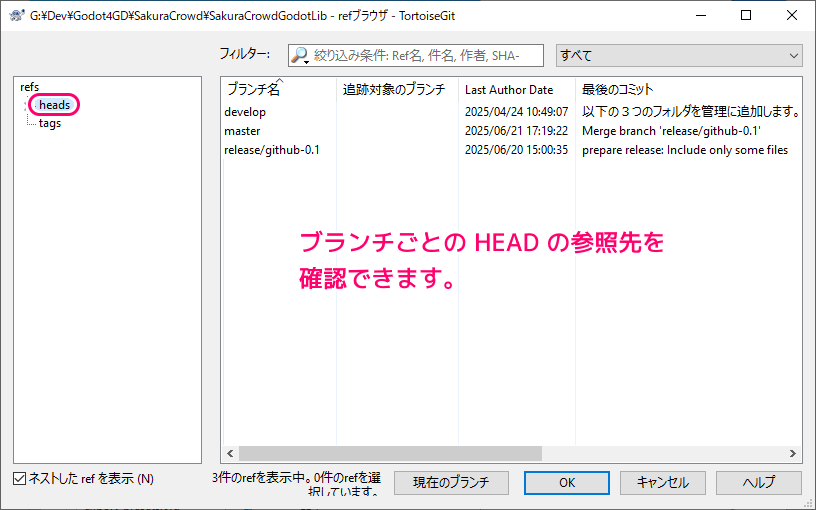This screenshot has height=510, width=816.
Task: Select the refs root node
Action: tap(30, 88)
